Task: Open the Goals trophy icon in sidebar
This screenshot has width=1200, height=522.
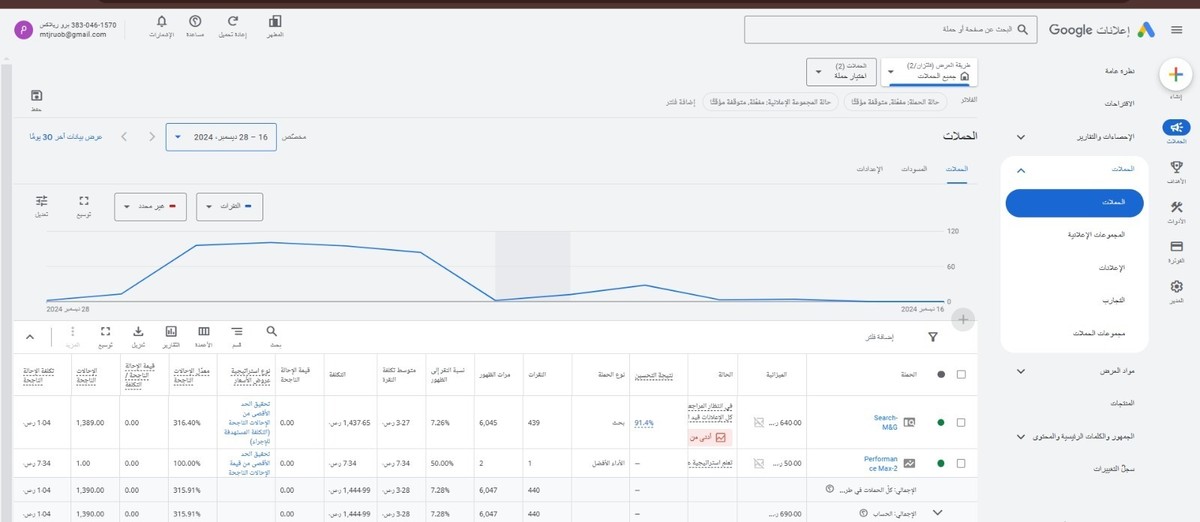Action: [x=1176, y=168]
